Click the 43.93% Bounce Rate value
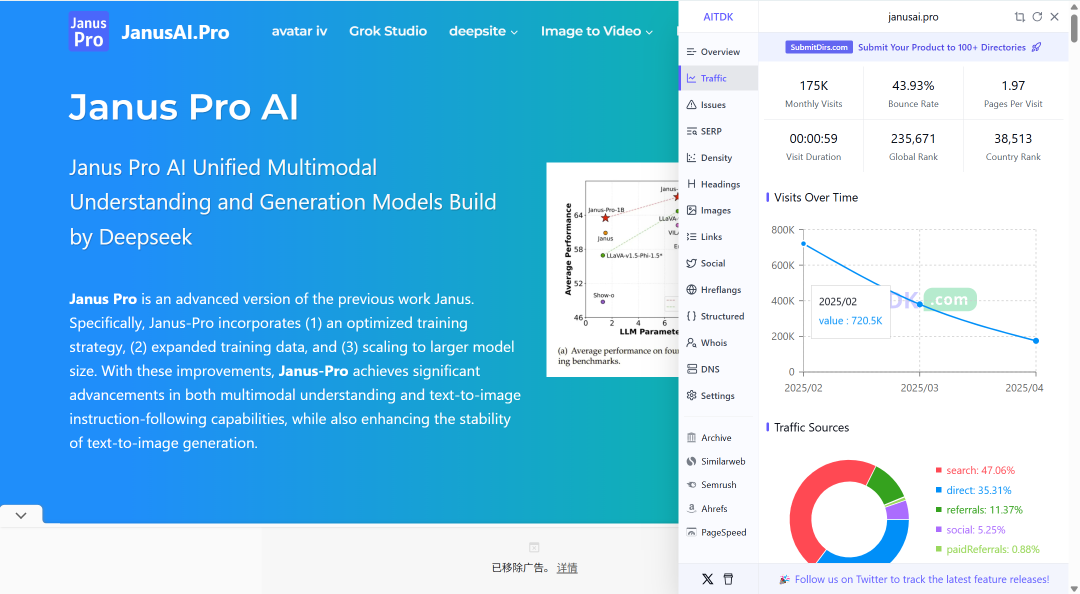The width and height of the screenshot is (1080, 594). (x=913, y=85)
